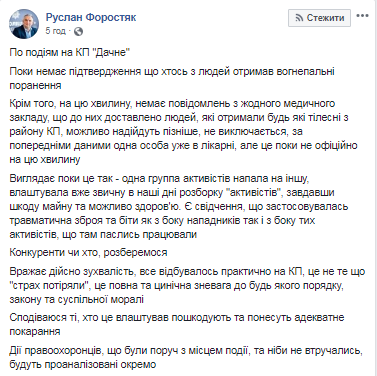Click the feed icon inside Стежити button

299,18
